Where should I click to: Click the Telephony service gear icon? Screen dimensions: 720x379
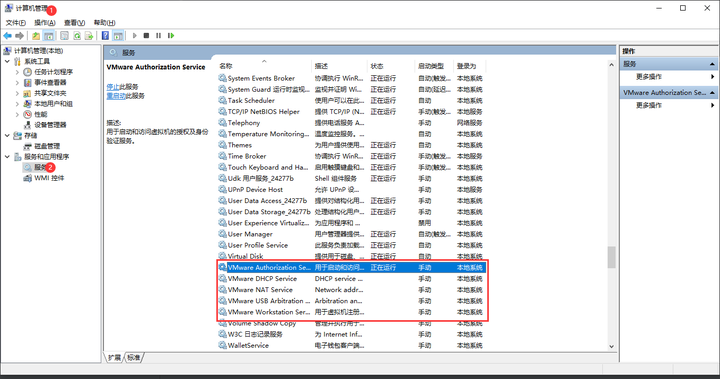point(222,123)
